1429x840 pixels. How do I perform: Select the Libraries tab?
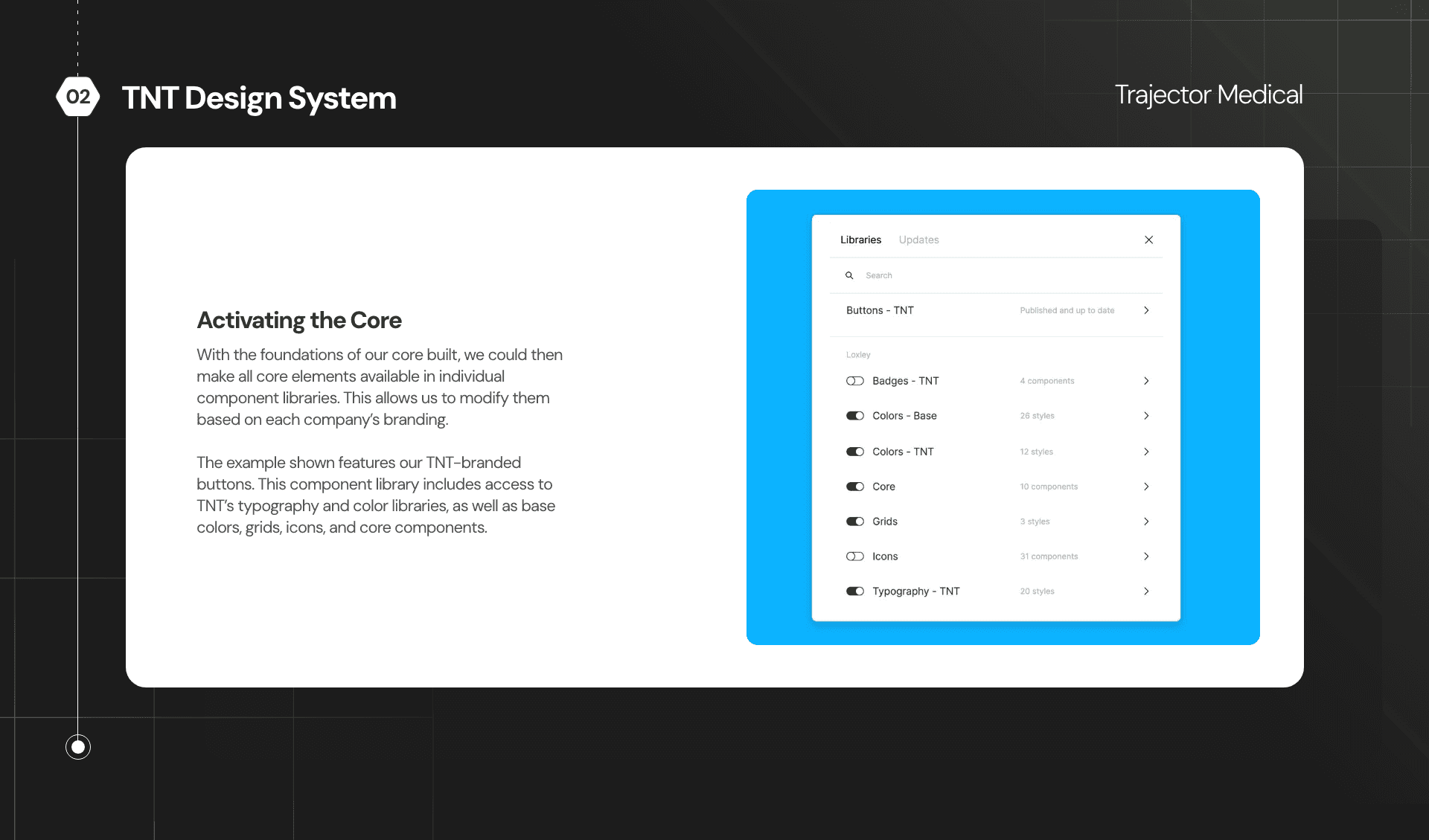860,240
